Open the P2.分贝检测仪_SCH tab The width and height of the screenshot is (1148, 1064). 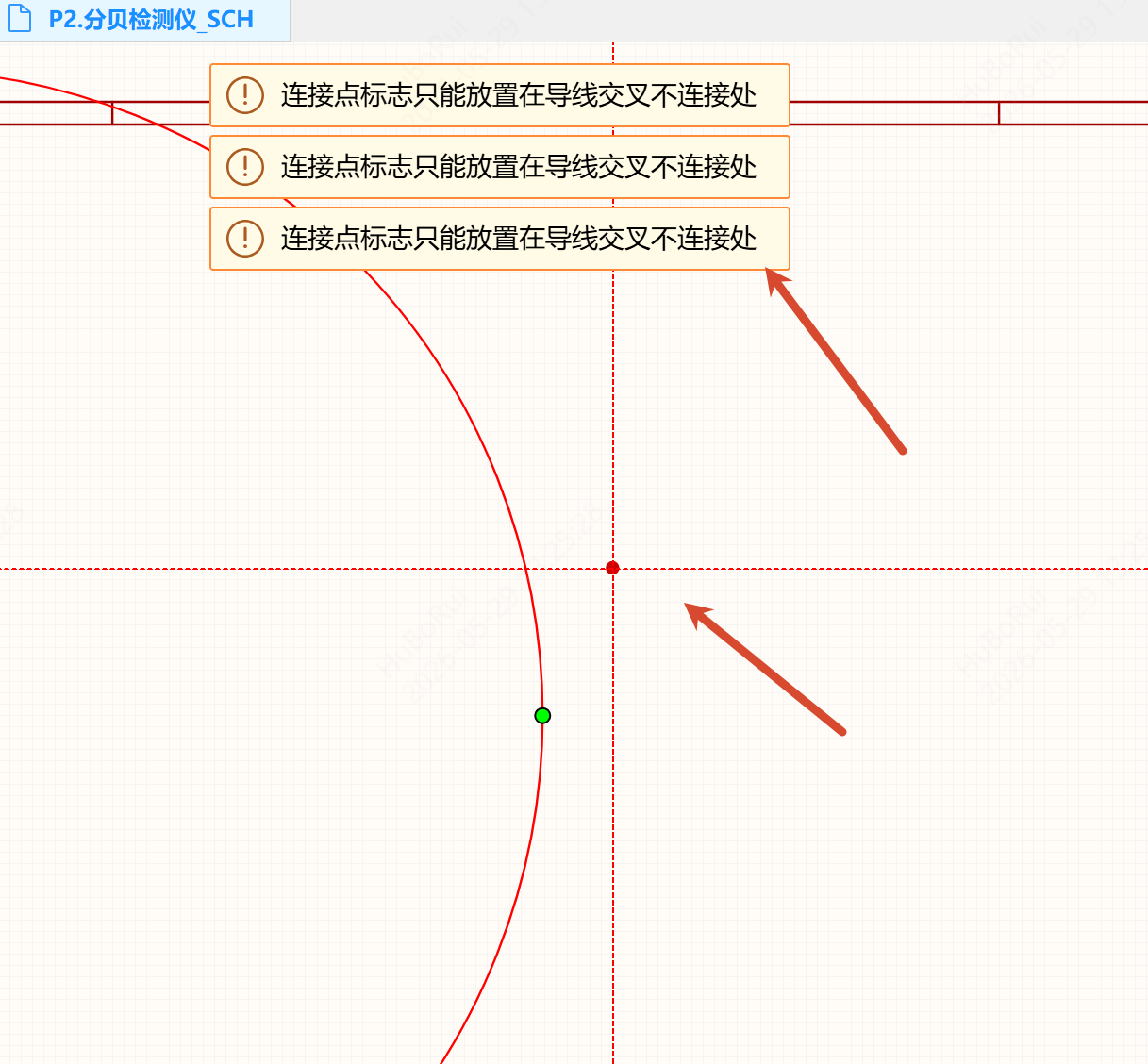click(144, 20)
